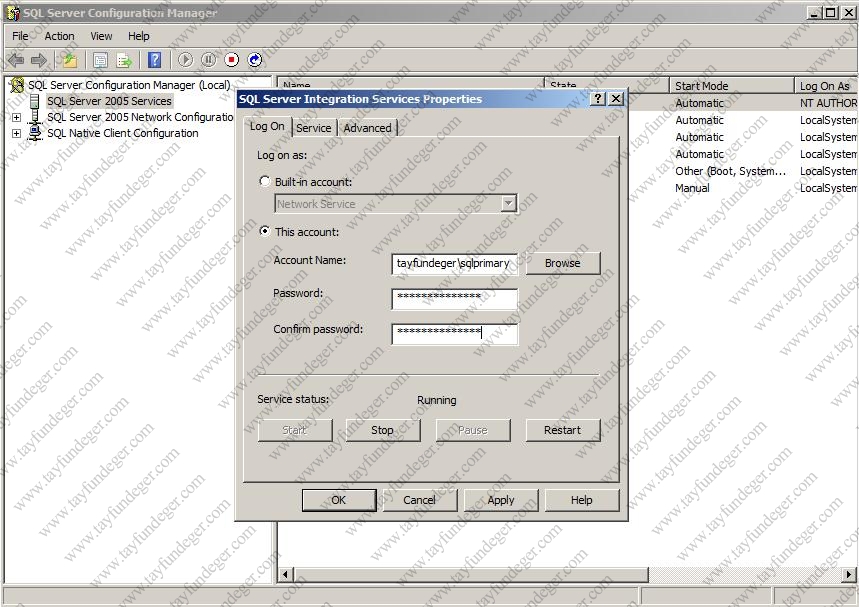Click the dialog's Help button
This screenshot has width=859, height=607.
click(582, 500)
